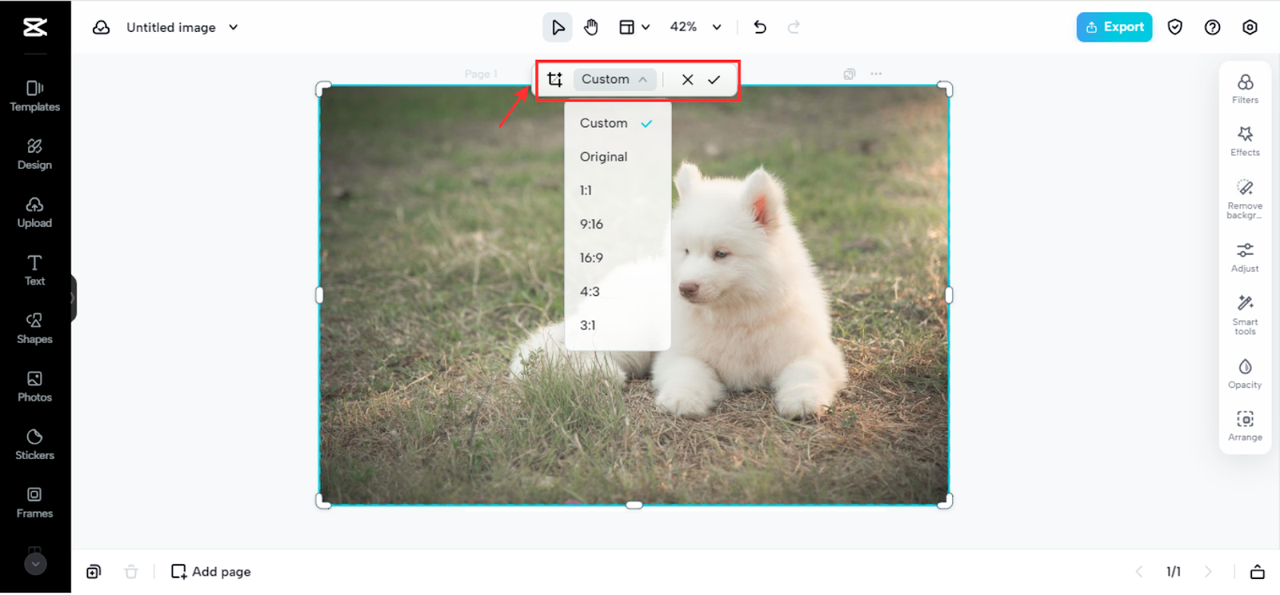Open the layout resize dropdown
Image resolution: width=1280 pixels, height=595 pixels.
[634, 27]
